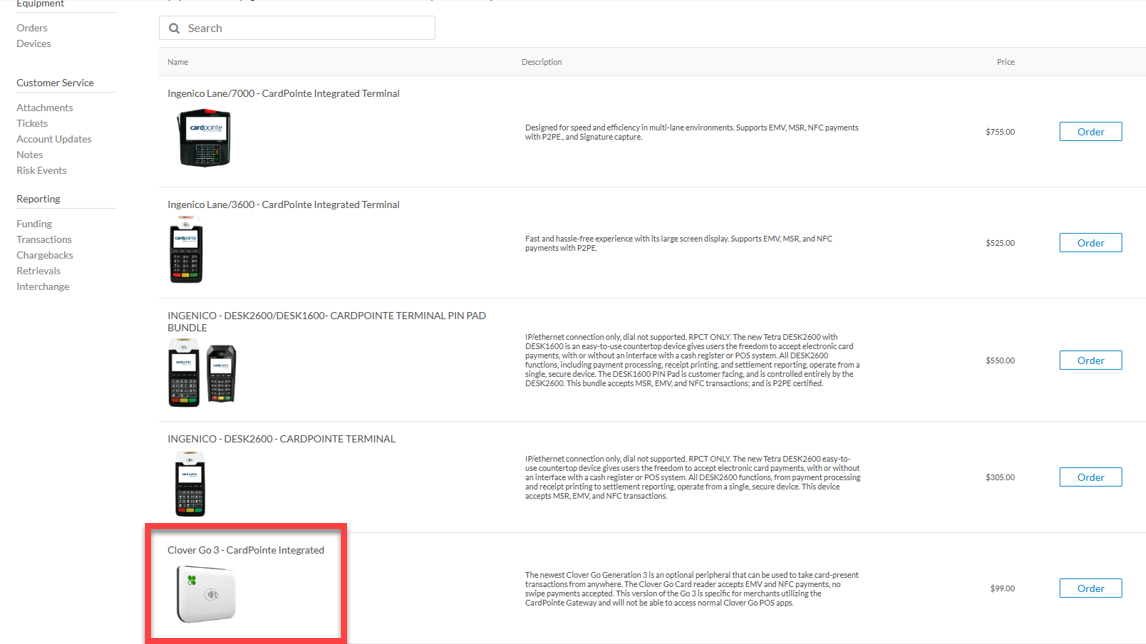Click the magnifier icon in search box
The height and width of the screenshot is (644, 1146).
[x=175, y=28]
